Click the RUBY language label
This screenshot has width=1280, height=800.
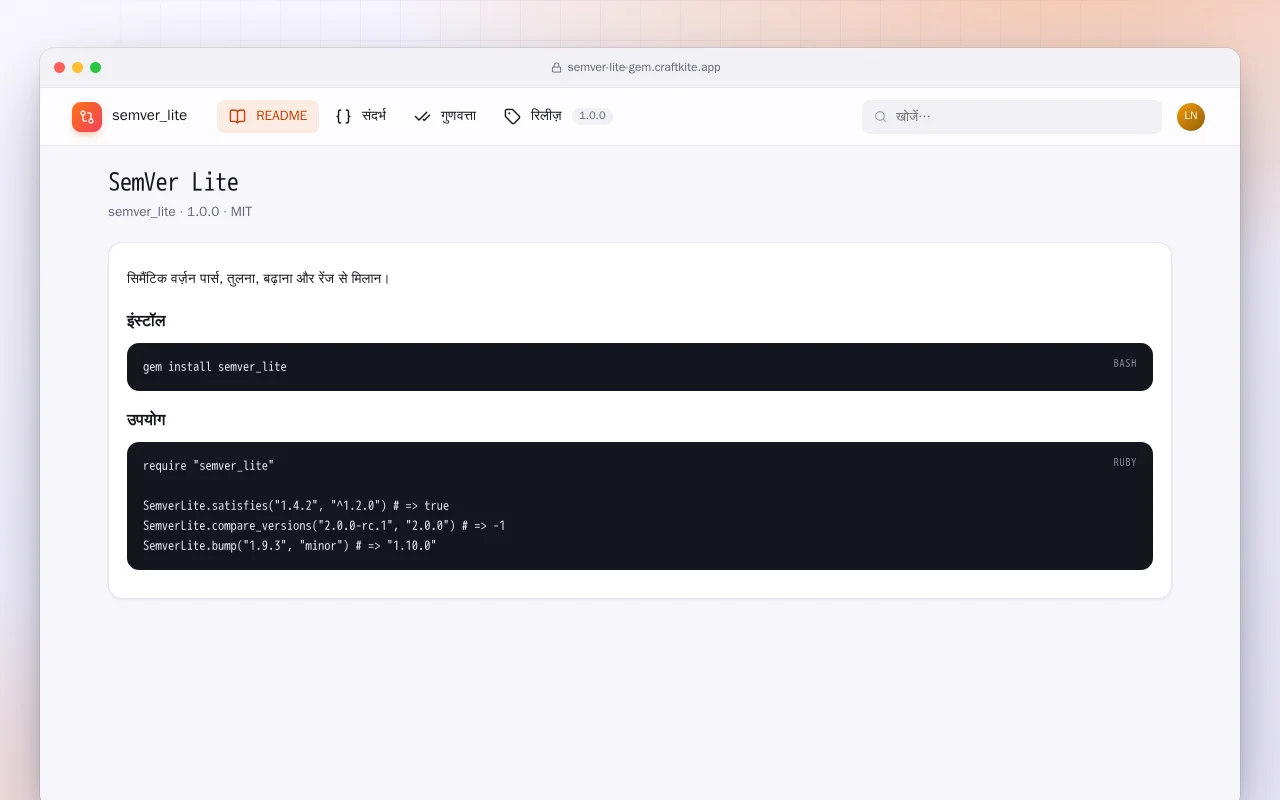pos(1125,463)
